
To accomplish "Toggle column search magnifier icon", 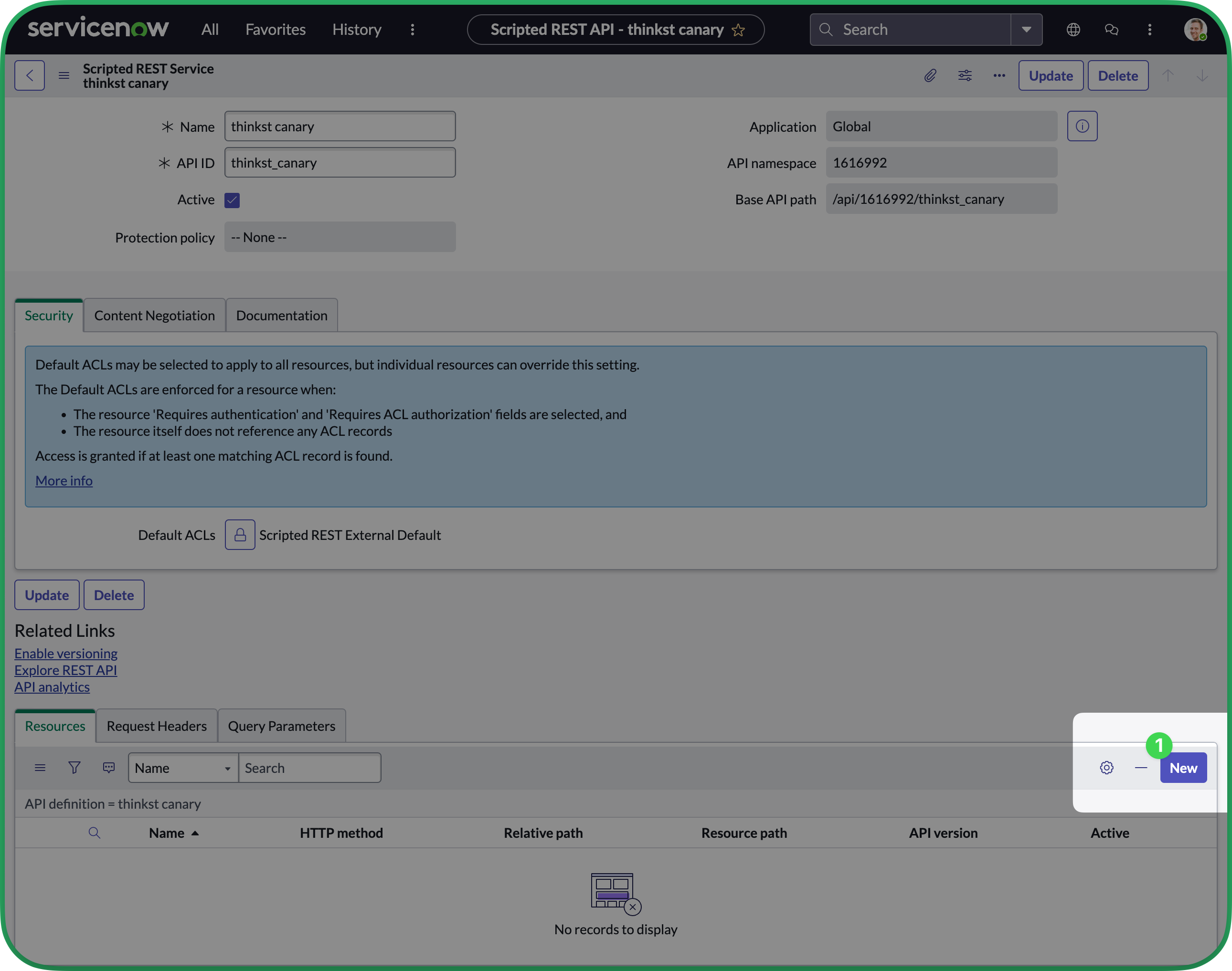I will point(95,833).
